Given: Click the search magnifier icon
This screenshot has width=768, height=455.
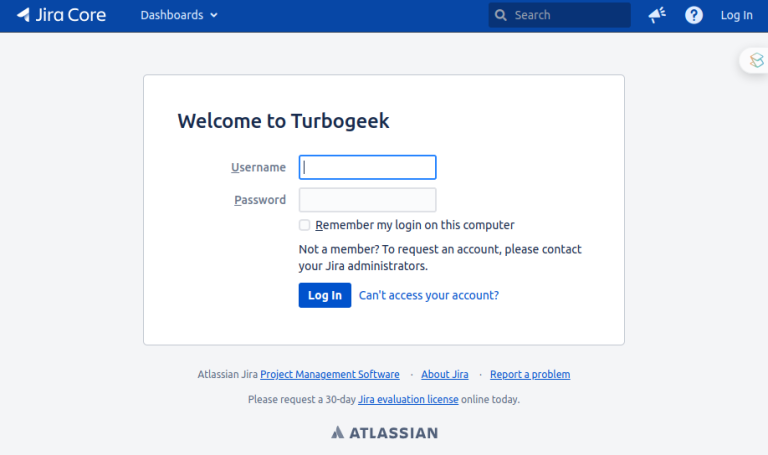Looking at the screenshot, I should coord(500,15).
